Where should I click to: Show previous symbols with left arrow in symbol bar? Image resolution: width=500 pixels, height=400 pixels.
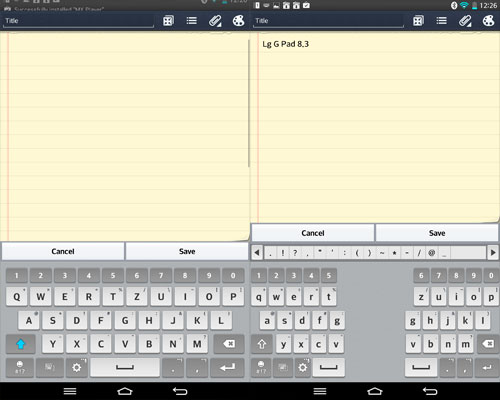click(257, 253)
